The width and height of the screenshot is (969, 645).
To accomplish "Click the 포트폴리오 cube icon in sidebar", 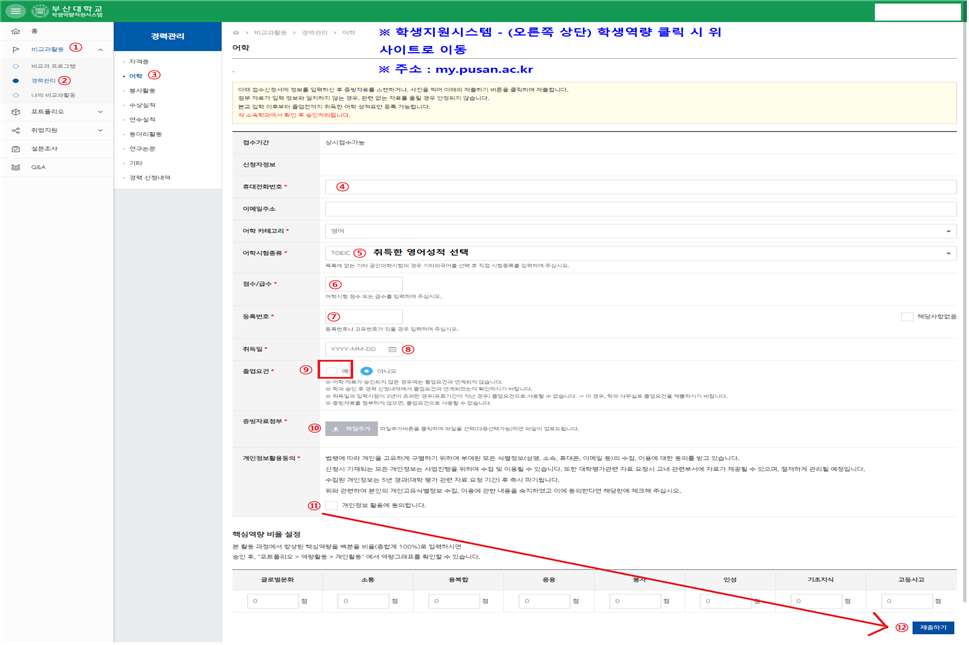I will [x=15, y=112].
